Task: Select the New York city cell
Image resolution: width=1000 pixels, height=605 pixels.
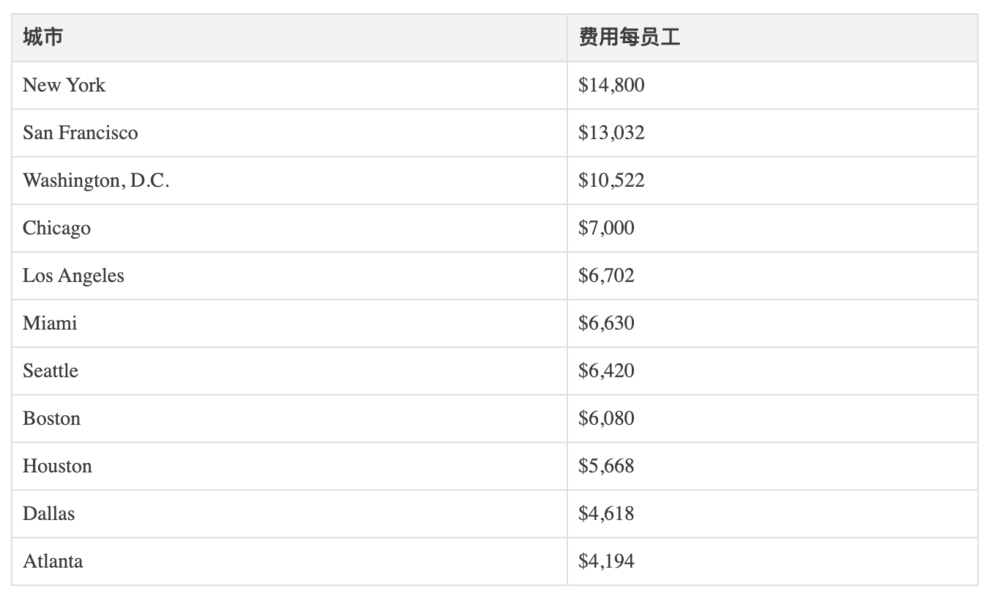Action: pyautogui.click(x=64, y=85)
